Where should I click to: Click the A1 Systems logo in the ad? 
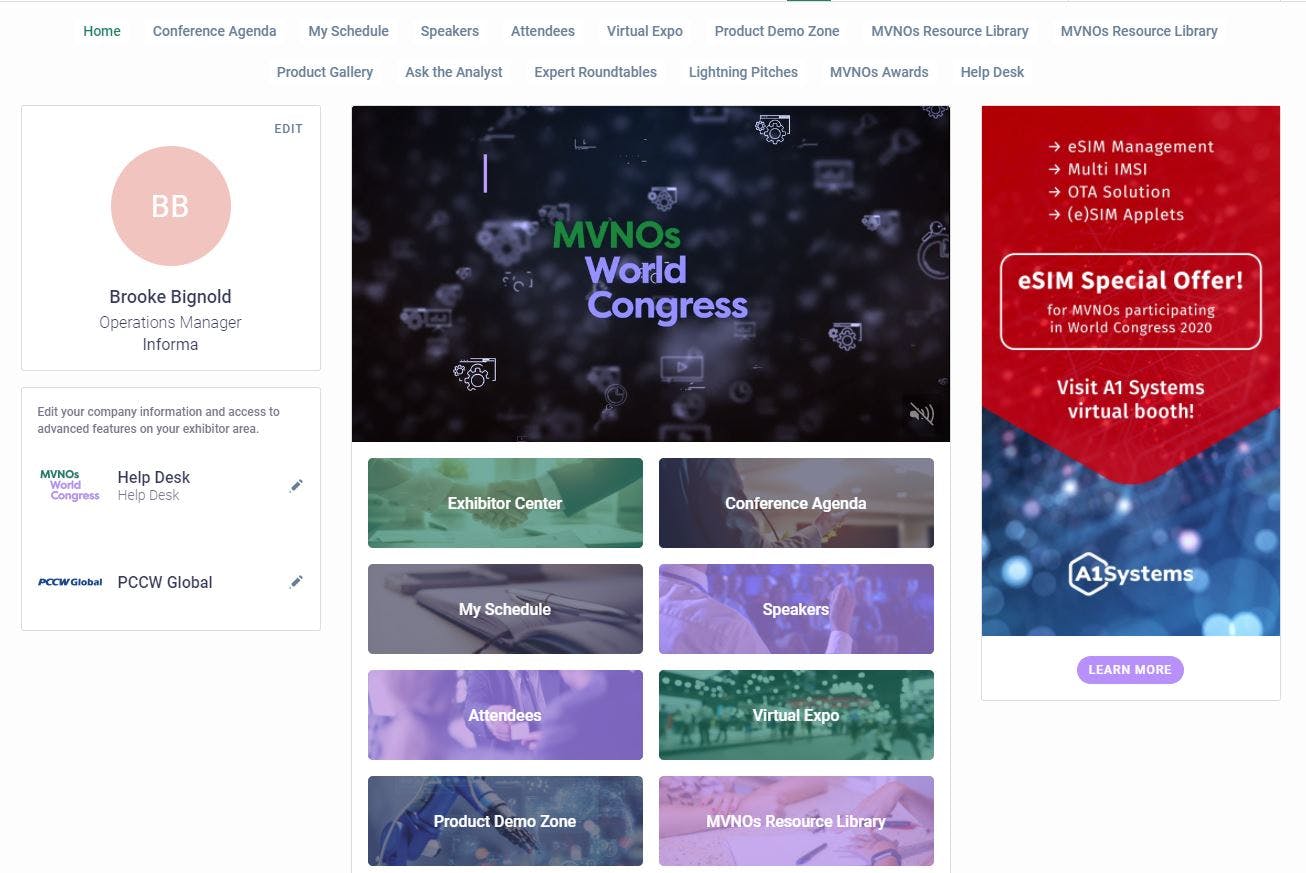(x=1131, y=575)
